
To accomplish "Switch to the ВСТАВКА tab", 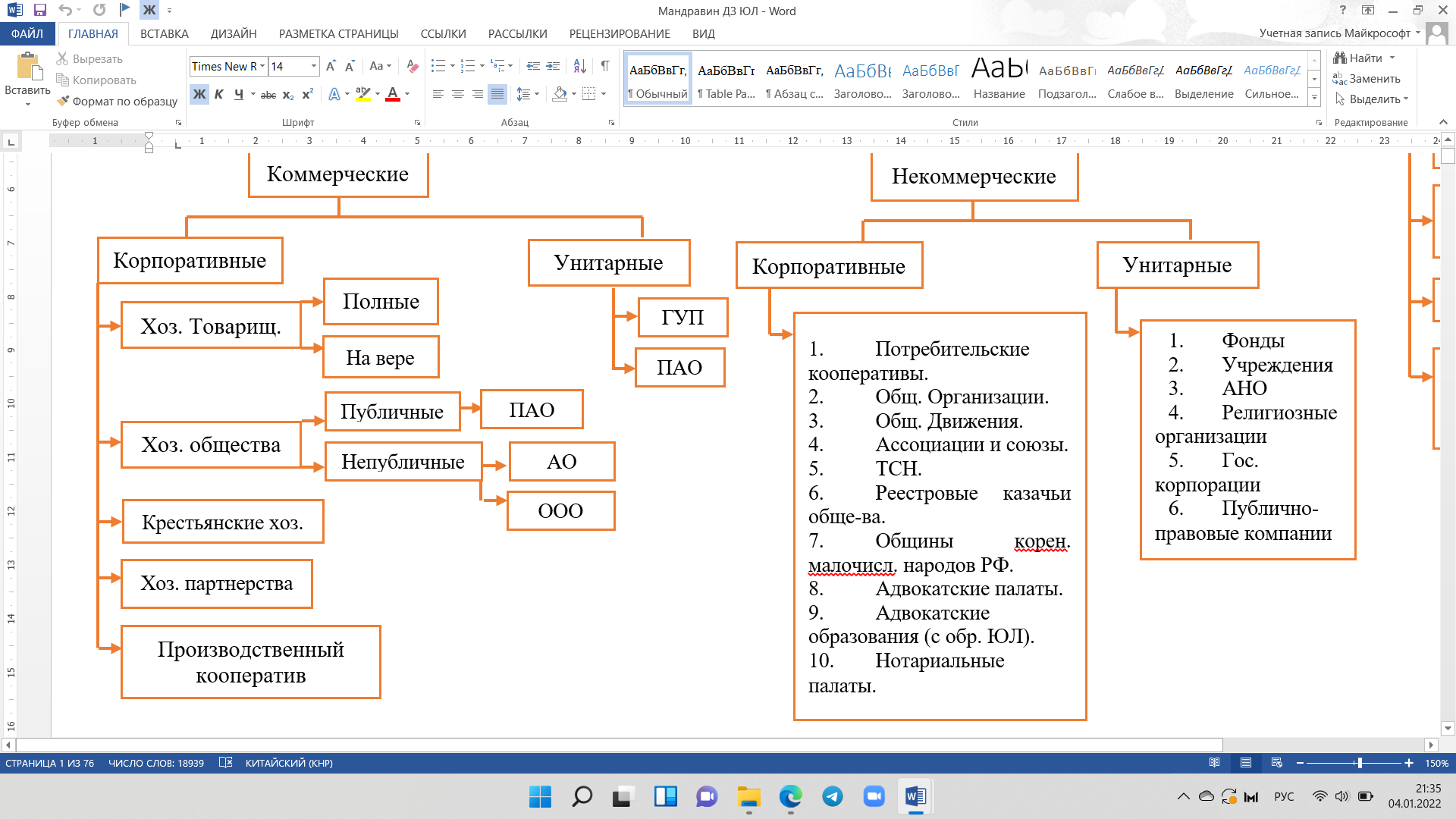I will [x=165, y=34].
